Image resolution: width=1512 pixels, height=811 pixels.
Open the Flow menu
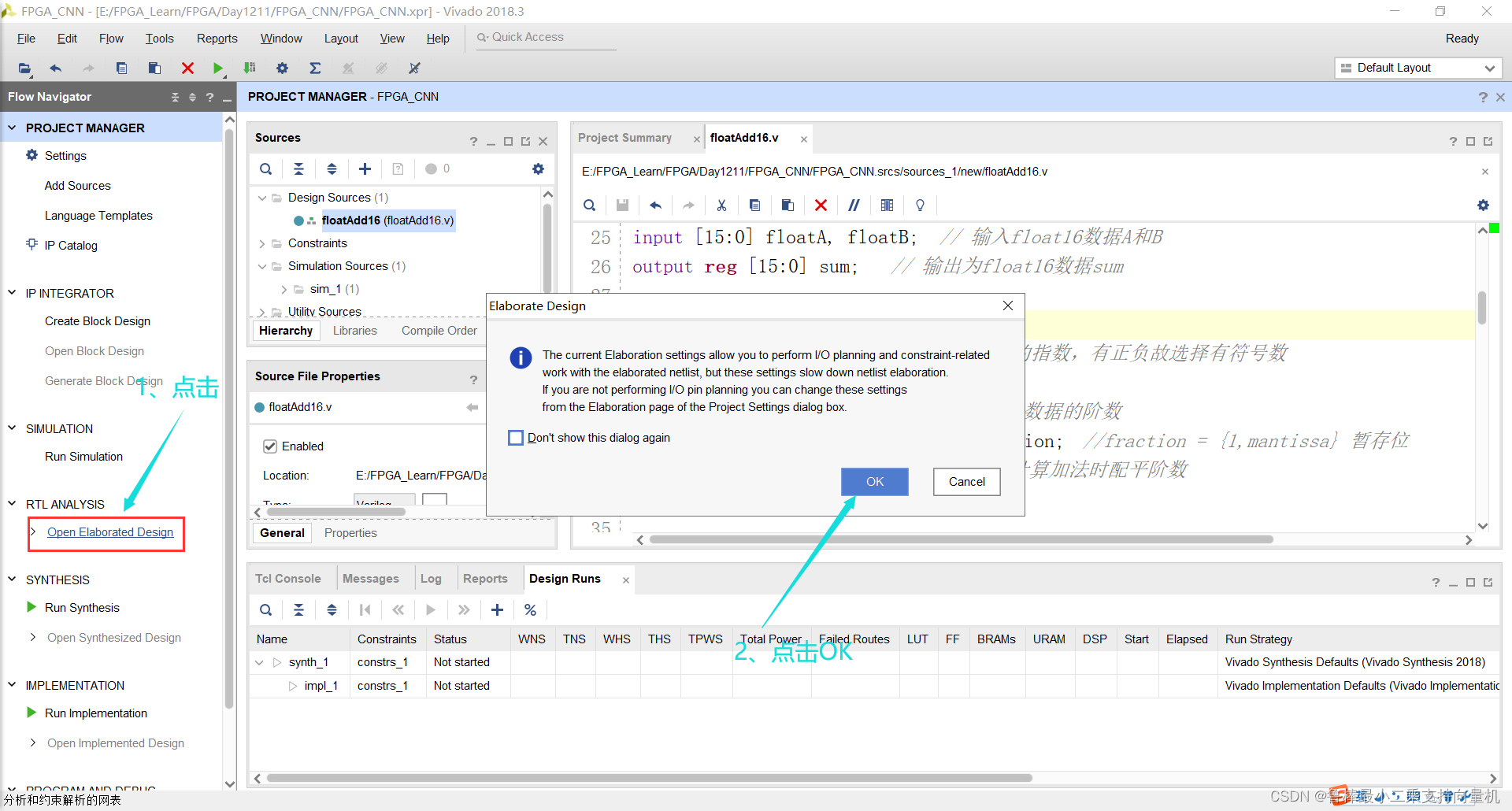(111, 39)
